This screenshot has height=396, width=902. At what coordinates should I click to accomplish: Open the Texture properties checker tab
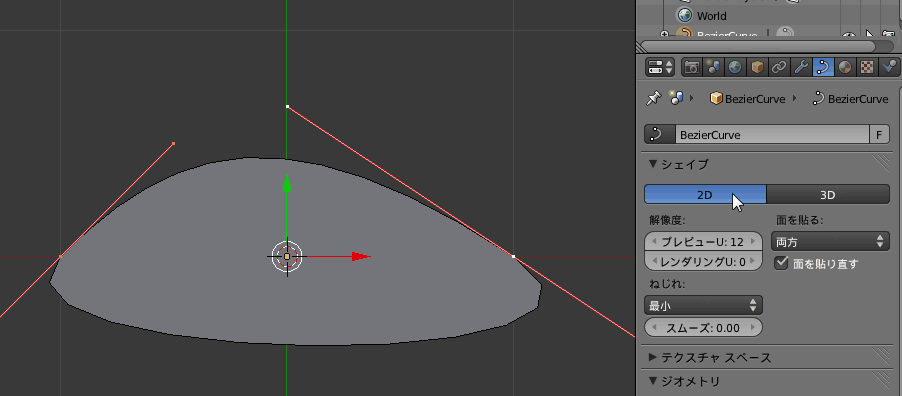866,67
